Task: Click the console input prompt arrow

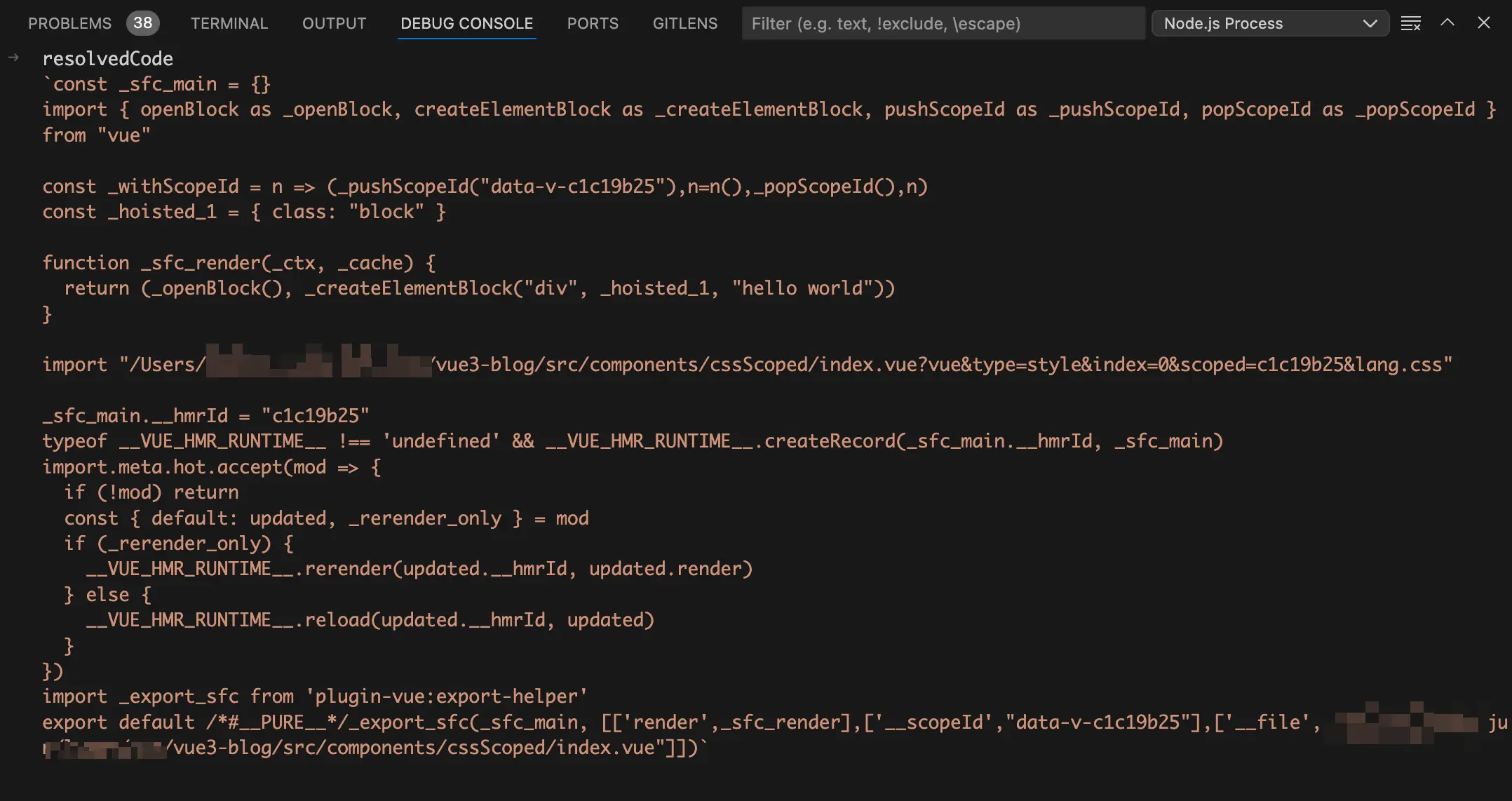Action: [x=14, y=58]
